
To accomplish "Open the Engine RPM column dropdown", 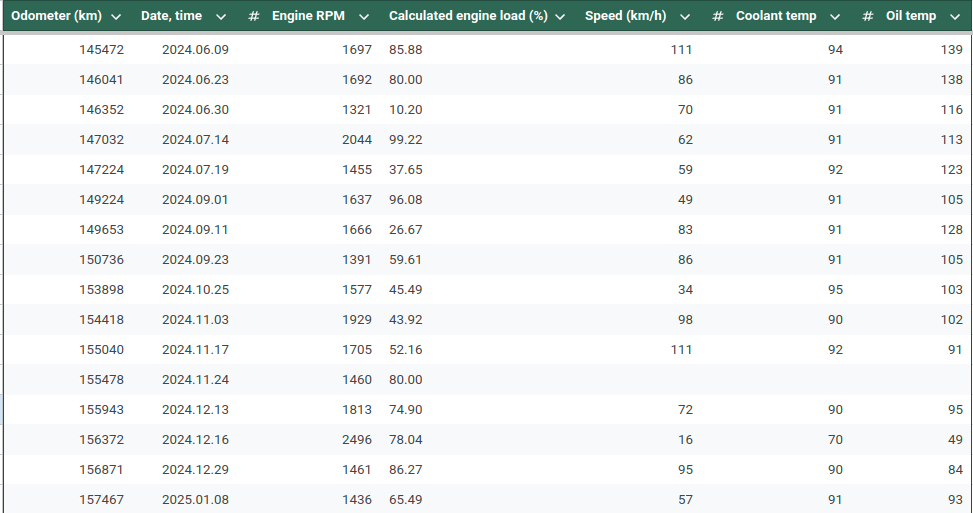I will [364, 17].
